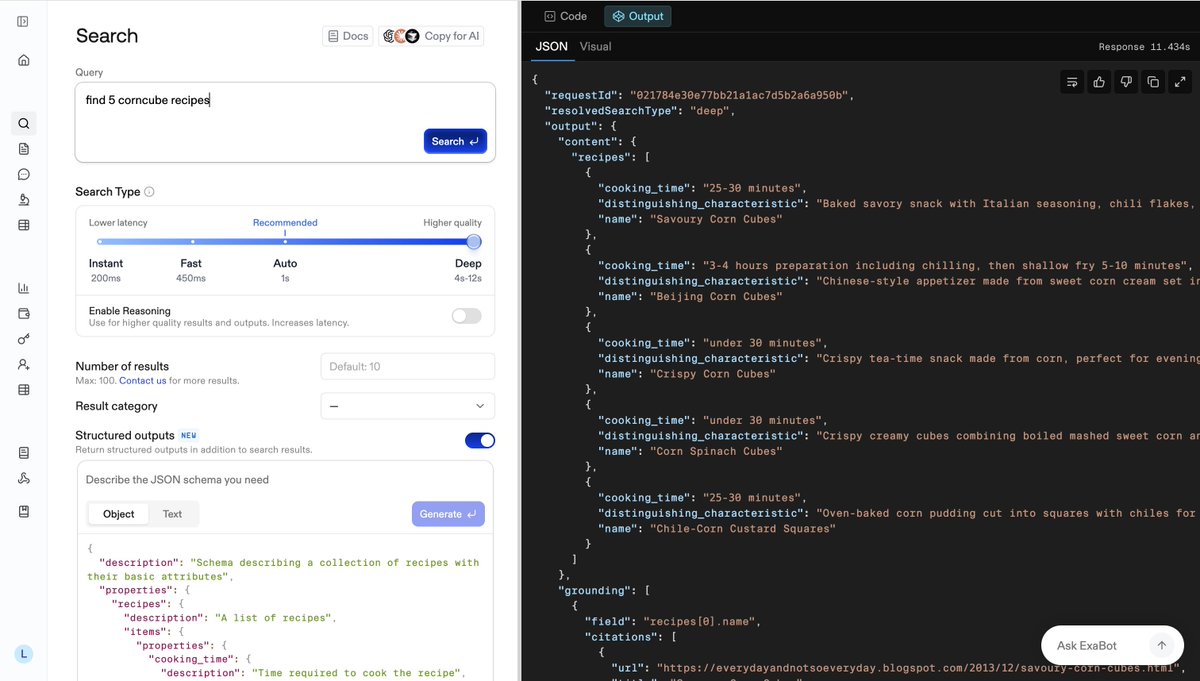1200x681 pixels.
Task: Click the "Structured outputs" NEW badge
Action: tap(189, 436)
